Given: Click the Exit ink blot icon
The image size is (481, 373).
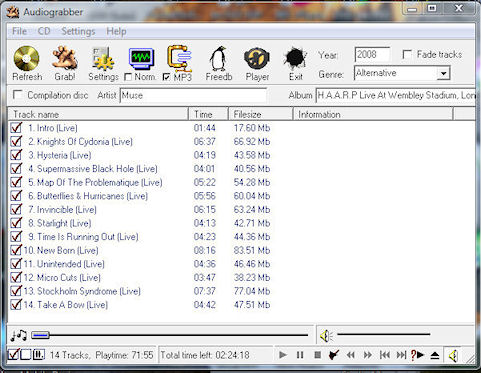Looking at the screenshot, I should [x=295, y=59].
